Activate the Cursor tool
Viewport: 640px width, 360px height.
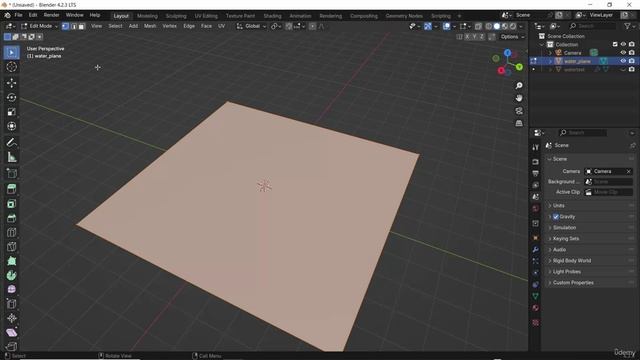pyautogui.click(x=11, y=67)
